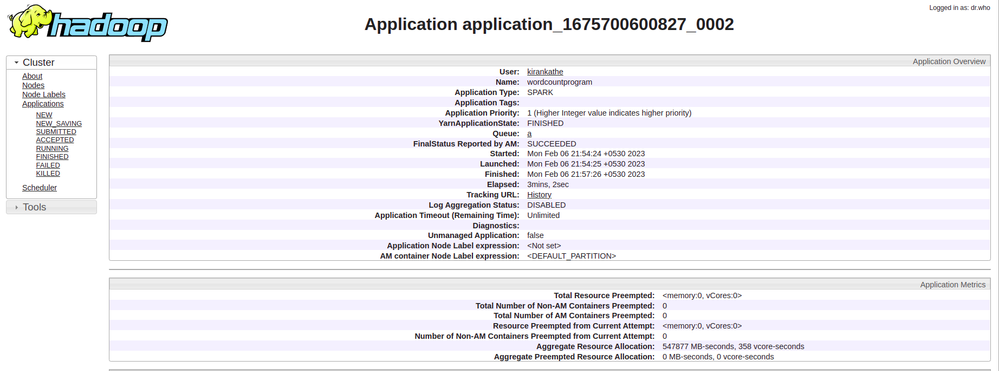This screenshot has width=999, height=371.
Task: Click the SPARK application type value
Action: pos(540,92)
